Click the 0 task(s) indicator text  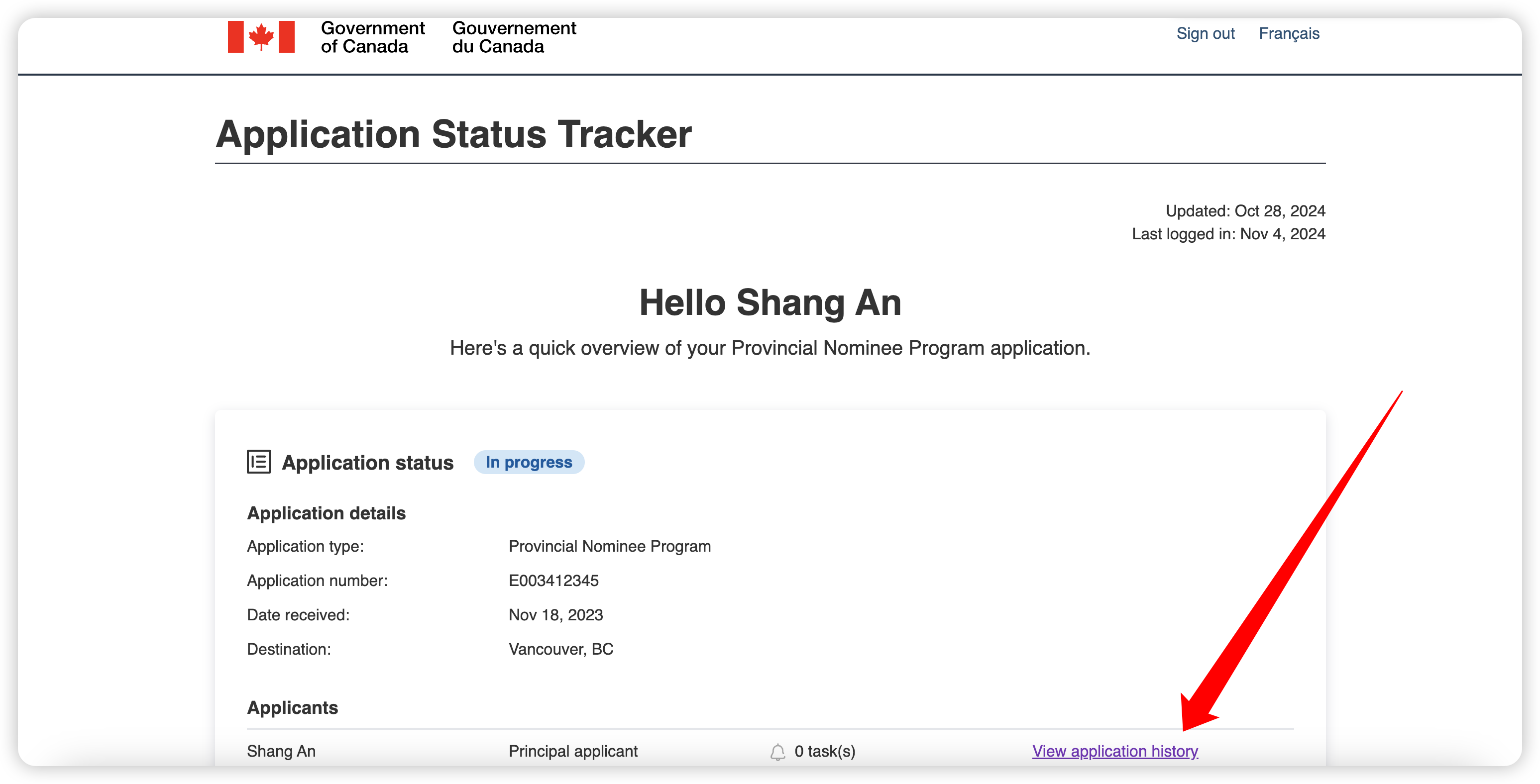[x=824, y=751]
